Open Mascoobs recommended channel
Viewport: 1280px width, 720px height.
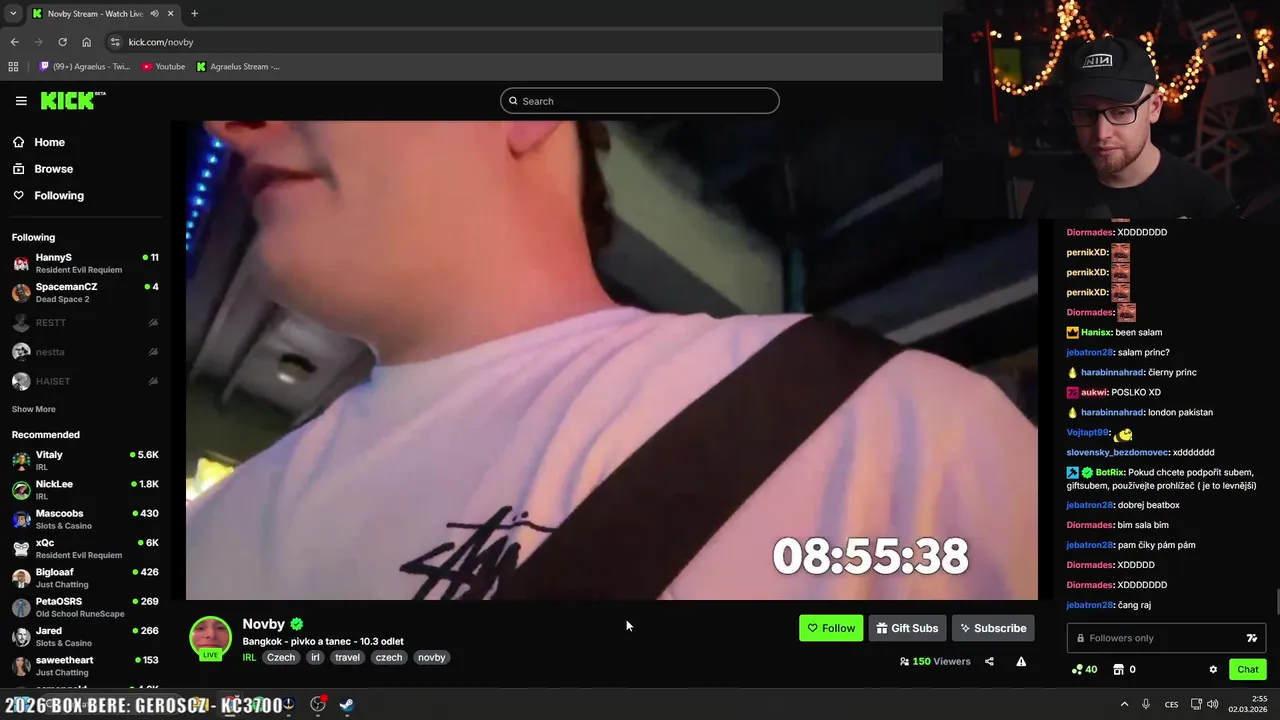[85, 519]
